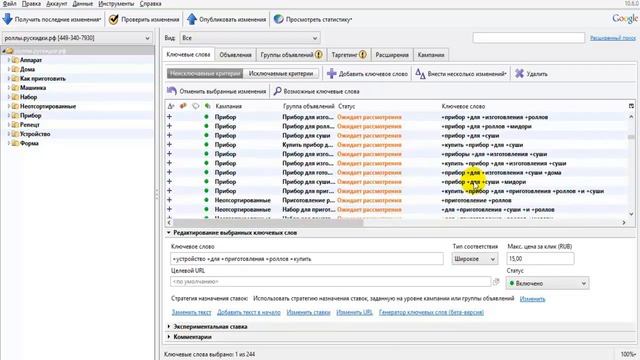
Task: Expand the 'Дома' campaign tree node
Action: [9, 69]
